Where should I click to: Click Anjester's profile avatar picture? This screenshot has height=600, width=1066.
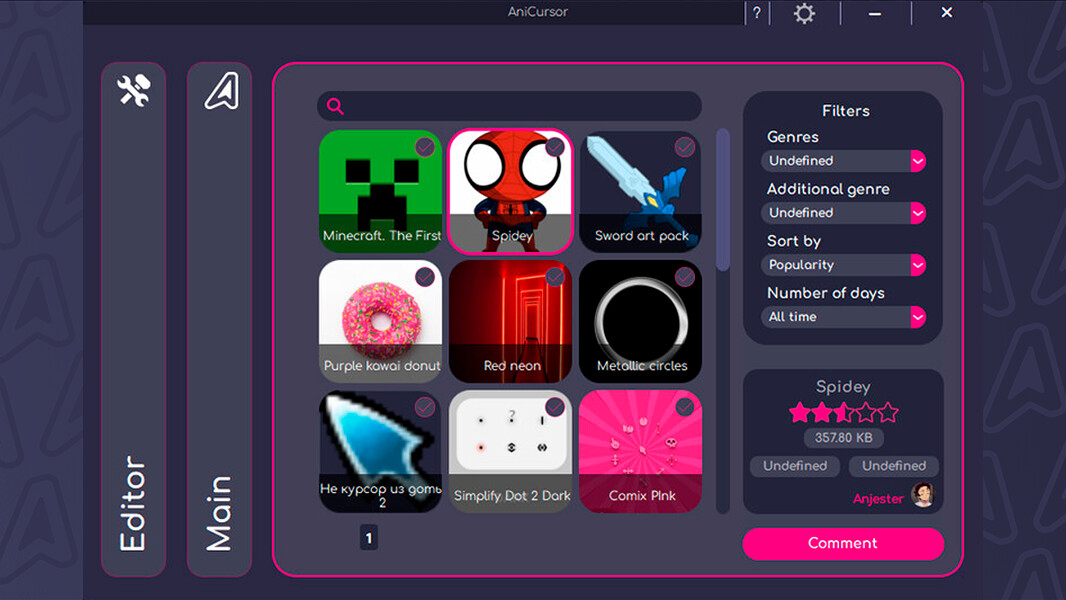[x=925, y=496]
